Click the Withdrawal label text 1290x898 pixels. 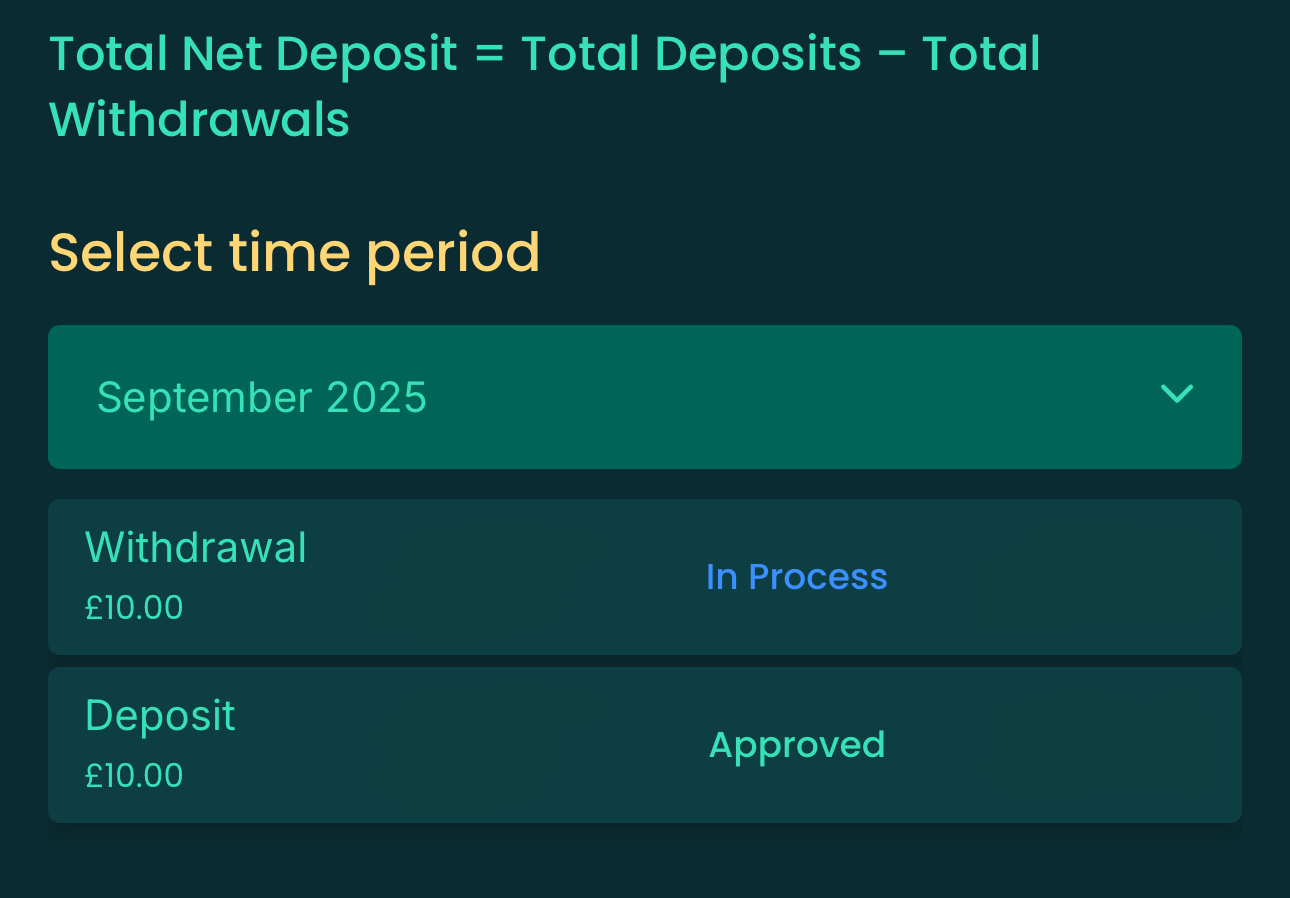[x=196, y=547]
